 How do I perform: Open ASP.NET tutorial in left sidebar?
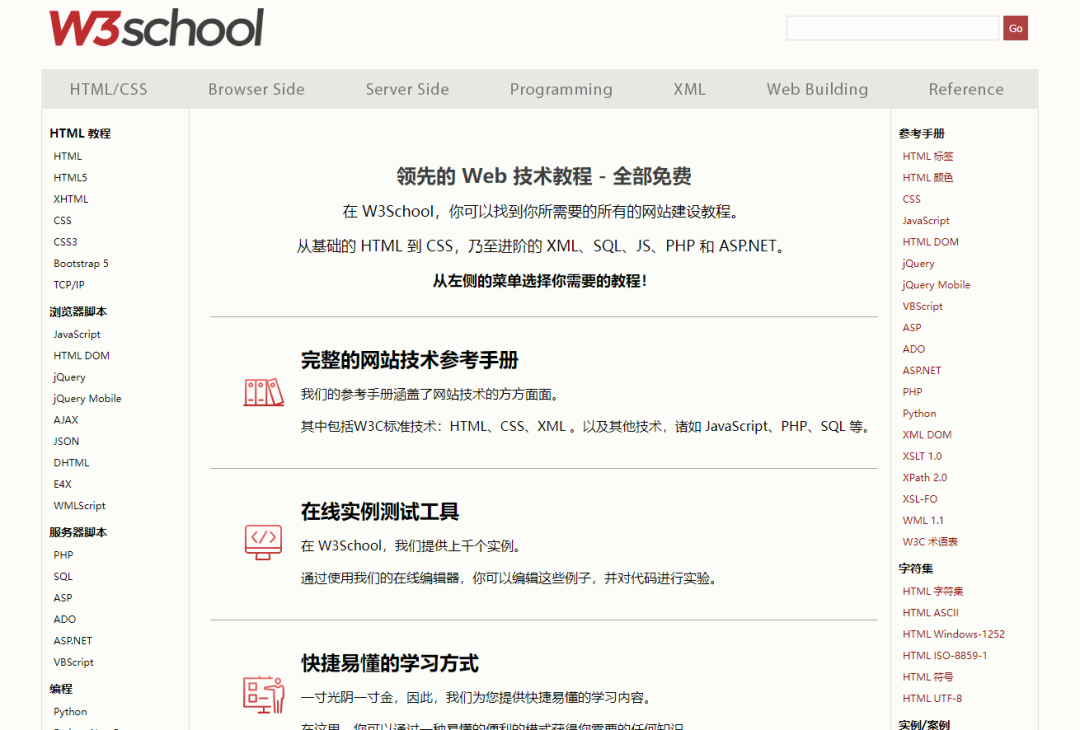click(x=72, y=640)
